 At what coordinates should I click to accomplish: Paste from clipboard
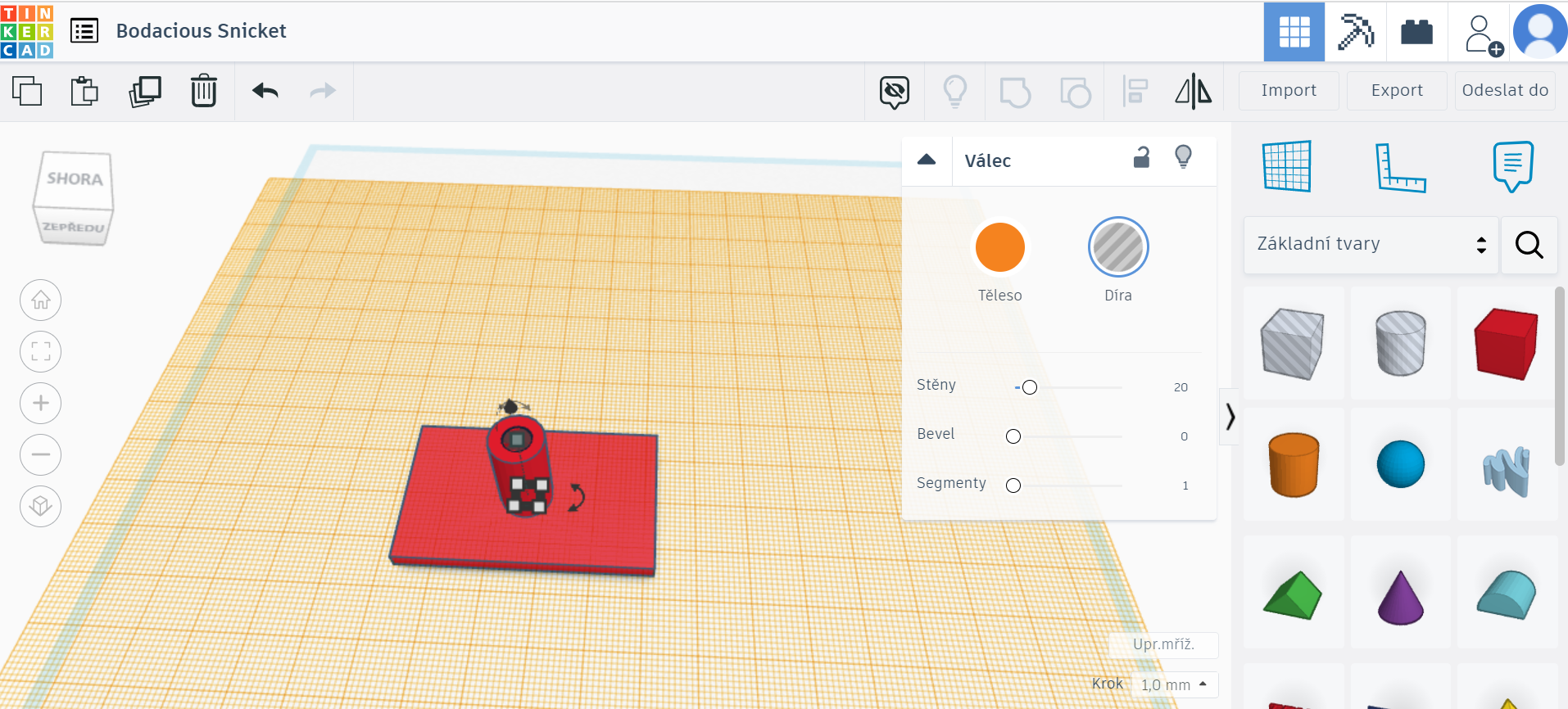tap(84, 91)
